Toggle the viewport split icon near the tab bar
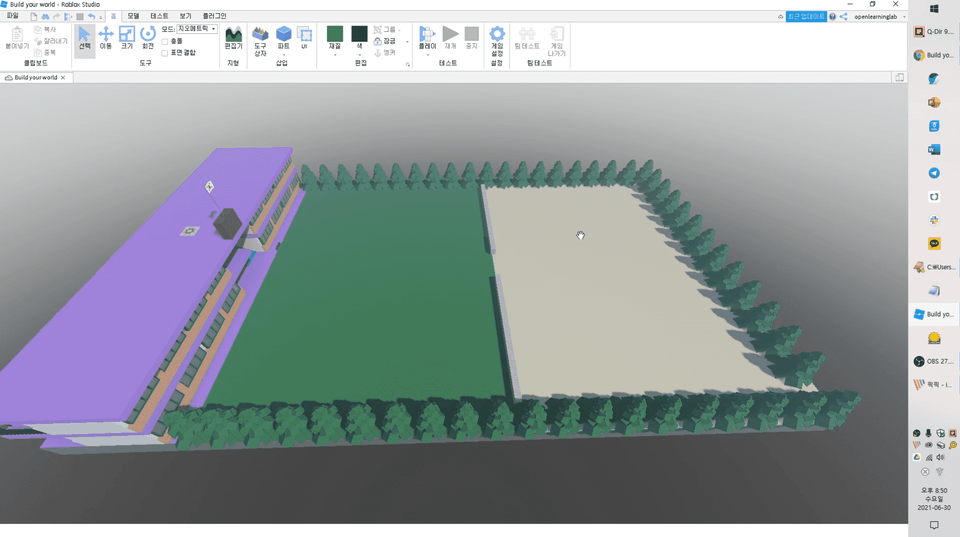Screen dimensions: 960x537 coord(899,77)
